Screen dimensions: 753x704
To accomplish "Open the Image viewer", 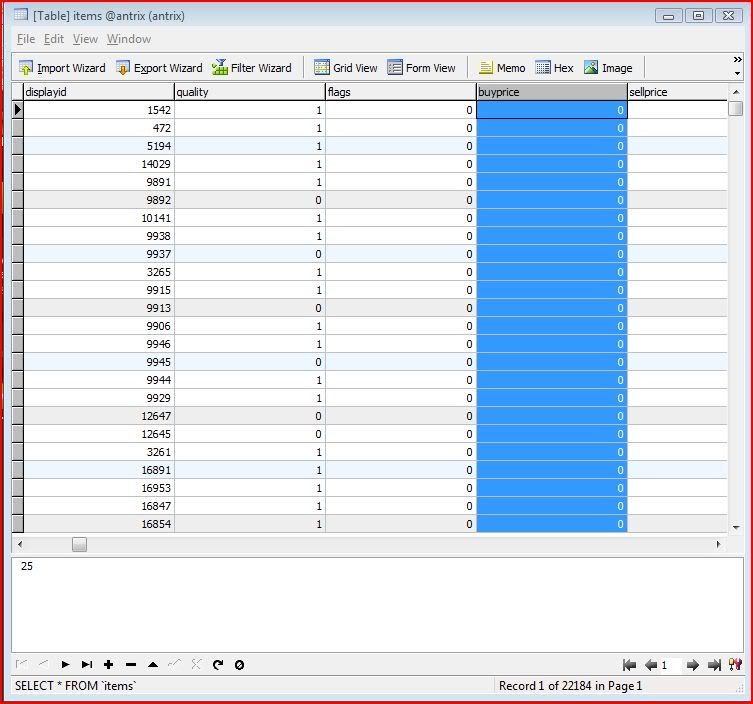I will pyautogui.click(x=608, y=68).
